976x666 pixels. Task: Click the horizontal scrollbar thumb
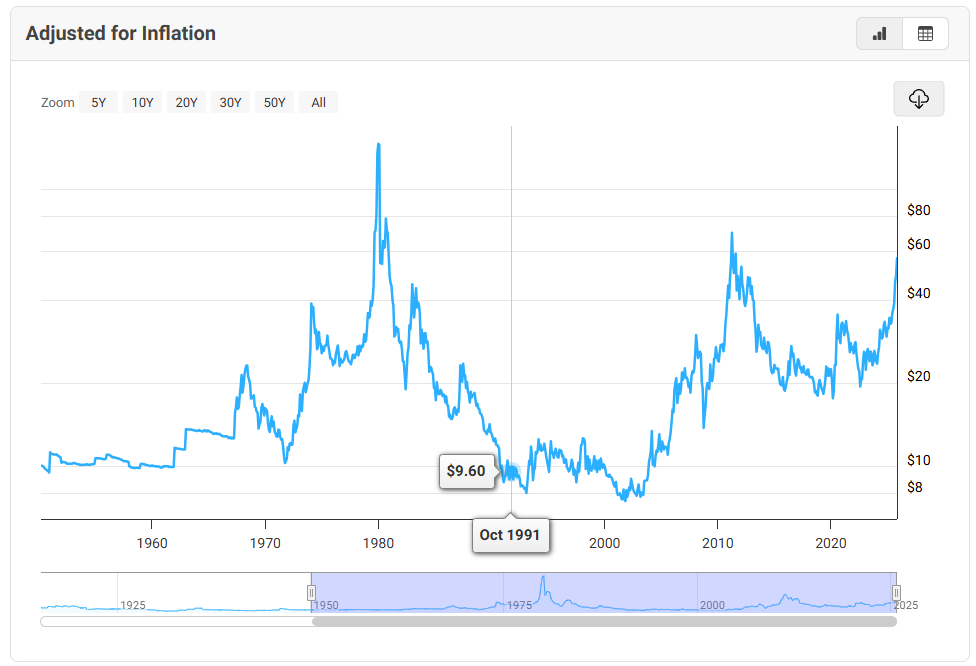click(604, 621)
